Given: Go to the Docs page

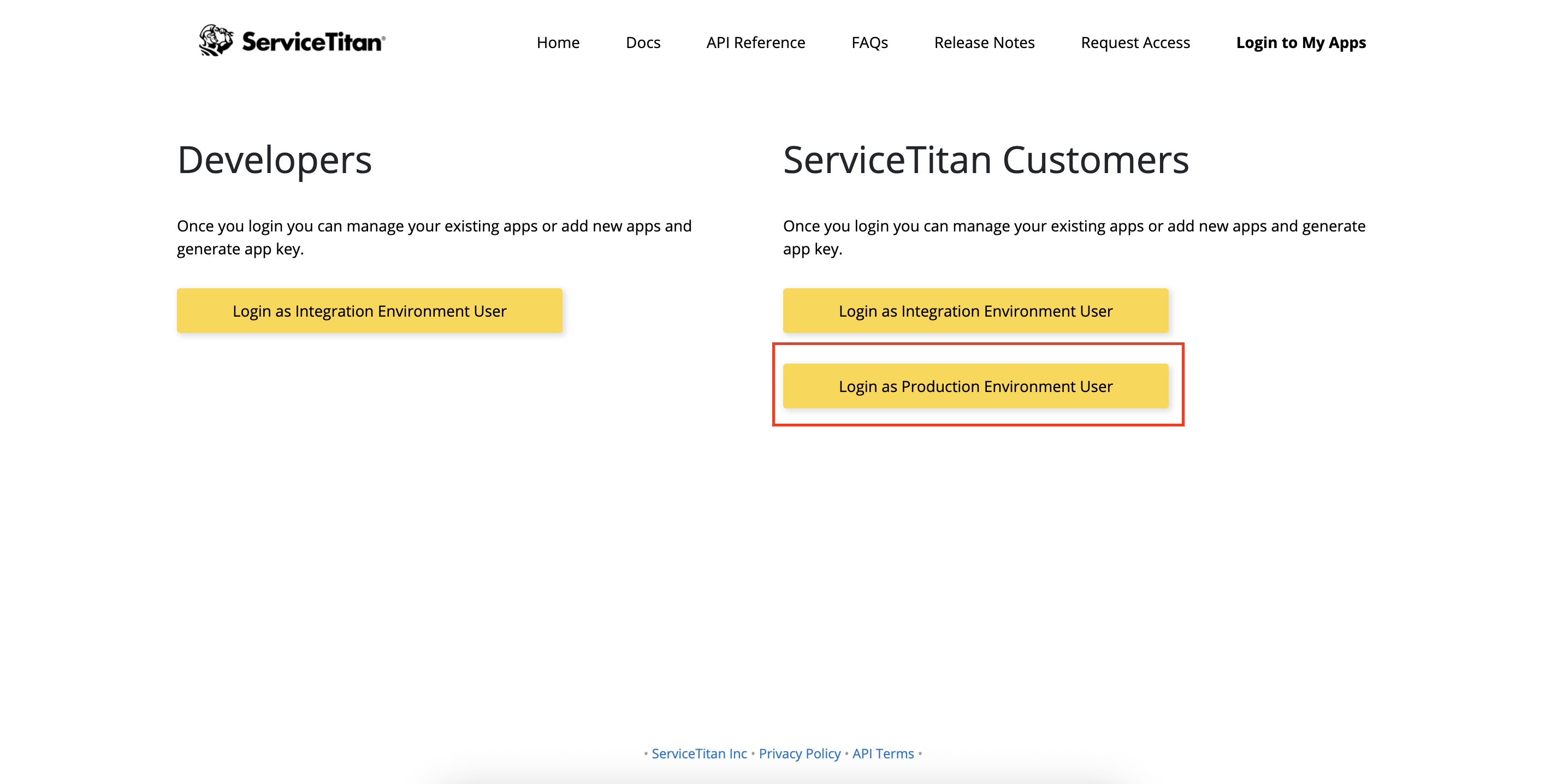Looking at the screenshot, I should click(x=643, y=43).
